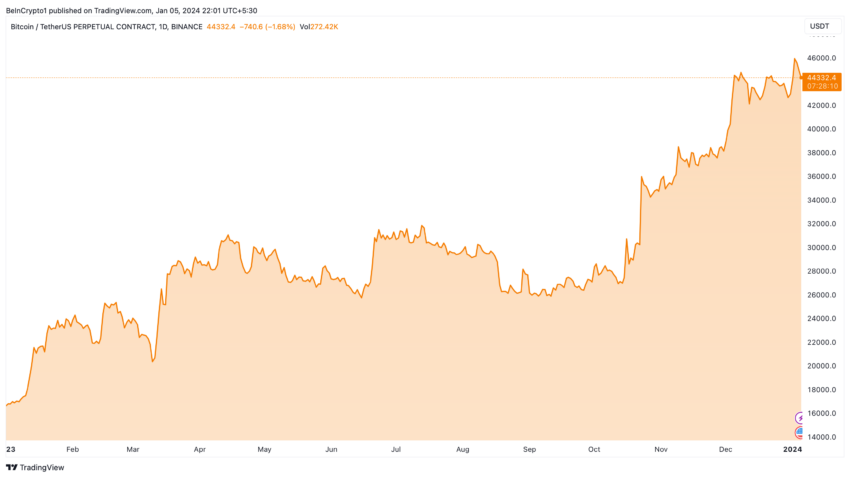
Task: Select the Mar marker on time axis
Action: pos(133,449)
